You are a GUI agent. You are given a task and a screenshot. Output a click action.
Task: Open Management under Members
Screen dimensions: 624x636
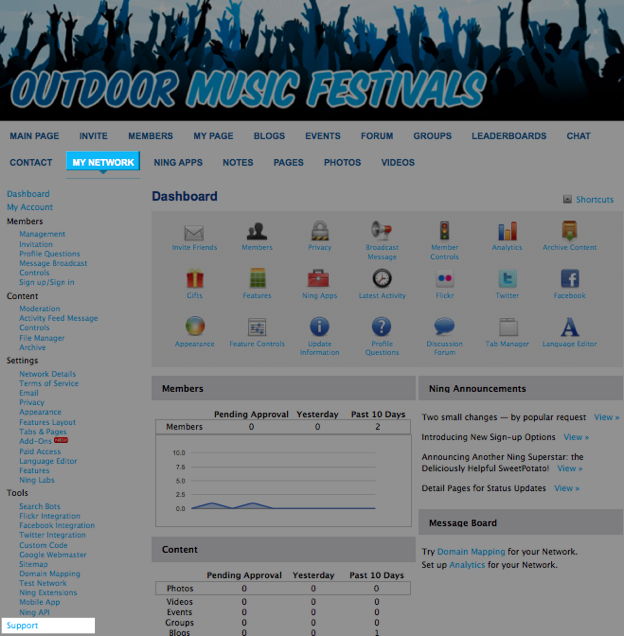[42, 234]
